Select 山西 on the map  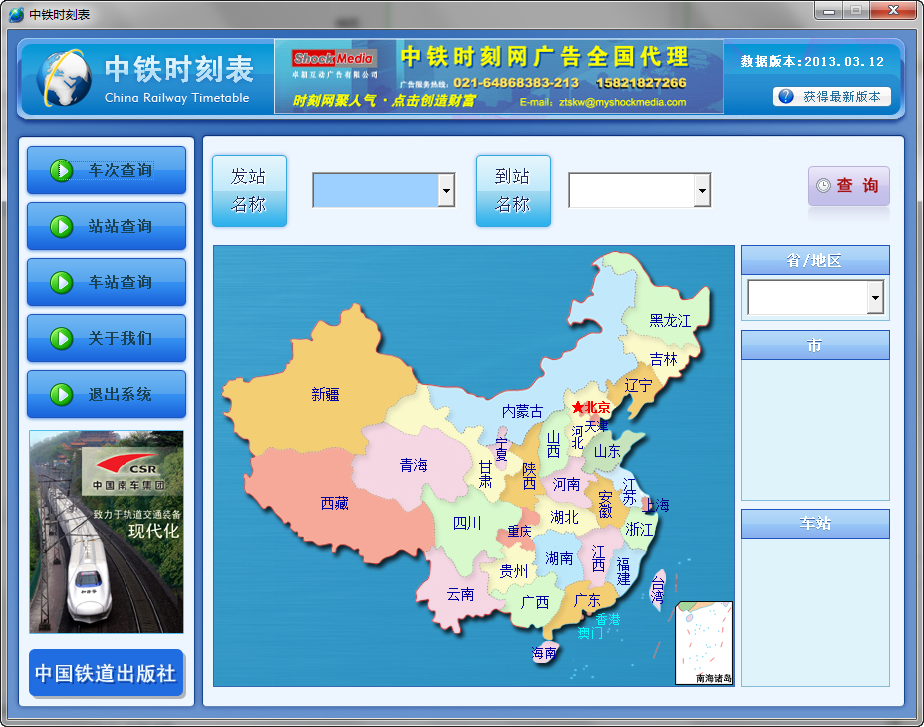(553, 445)
